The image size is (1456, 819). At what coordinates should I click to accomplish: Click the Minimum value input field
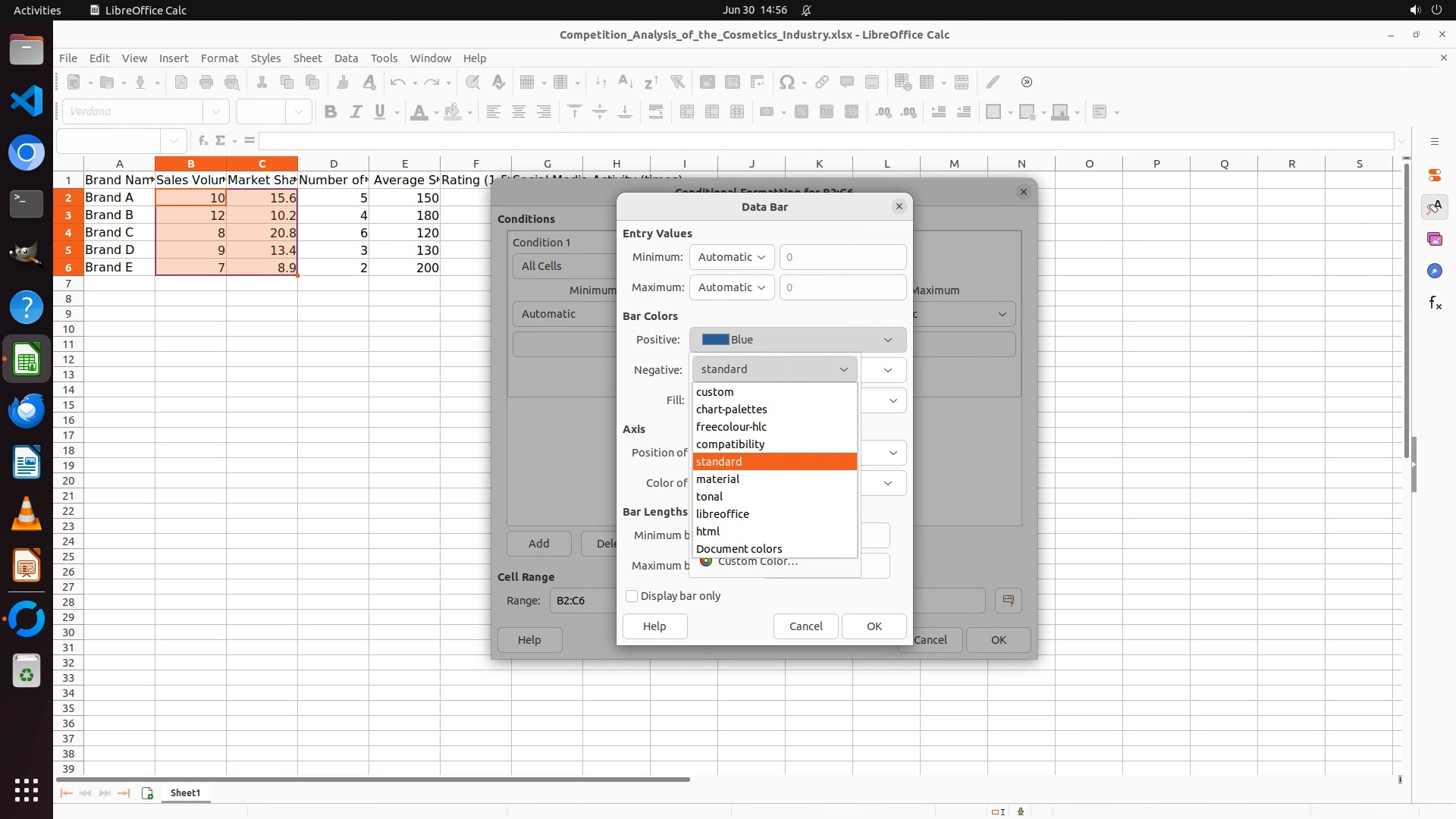tap(843, 257)
